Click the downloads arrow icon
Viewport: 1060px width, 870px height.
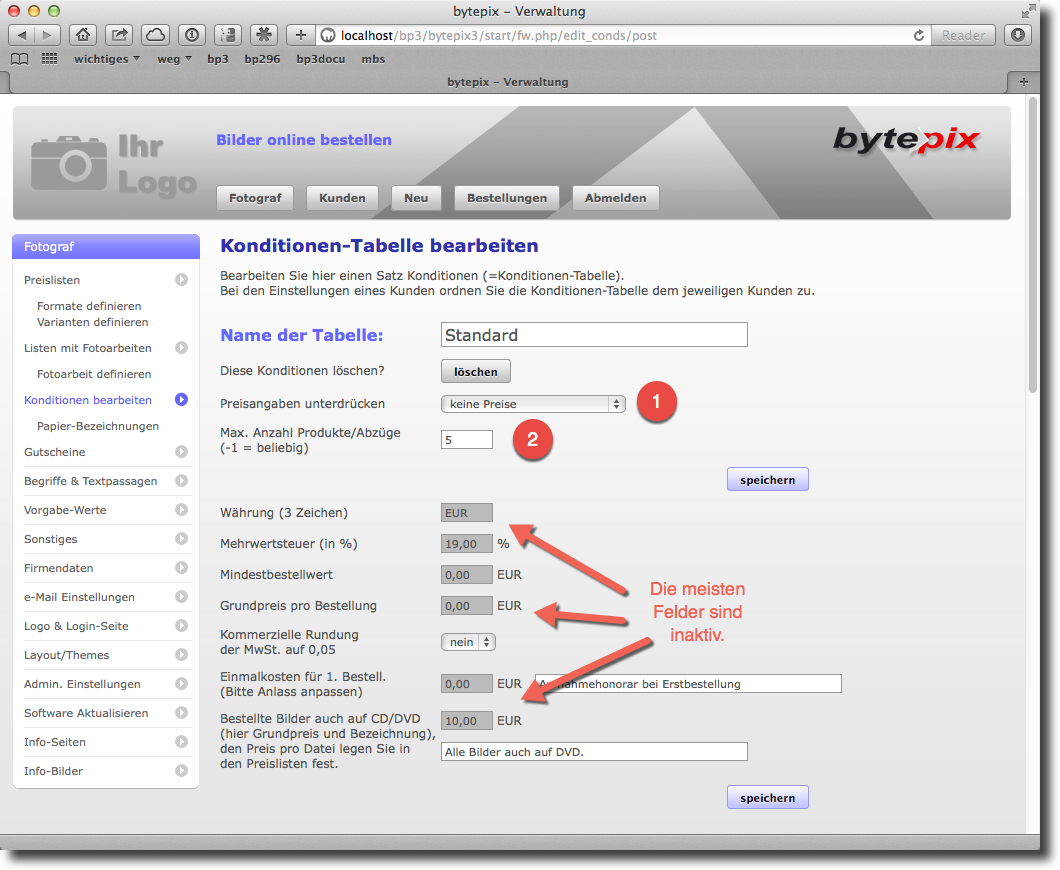tap(1018, 35)
